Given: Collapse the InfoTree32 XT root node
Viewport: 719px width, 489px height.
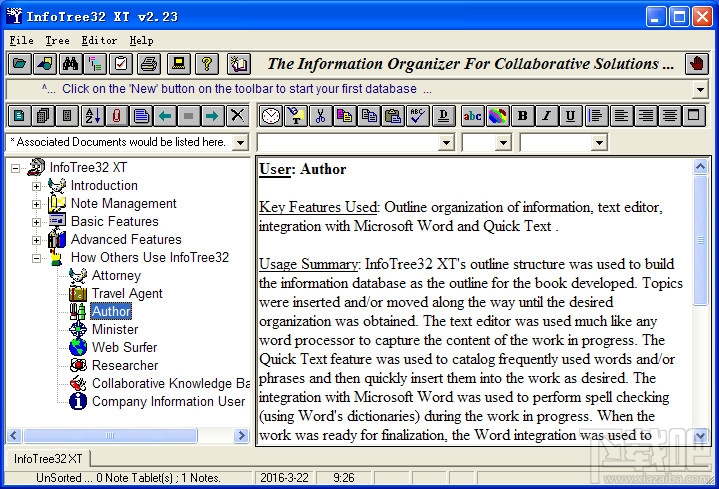Looking at the screenshot, I should point(15,168).
